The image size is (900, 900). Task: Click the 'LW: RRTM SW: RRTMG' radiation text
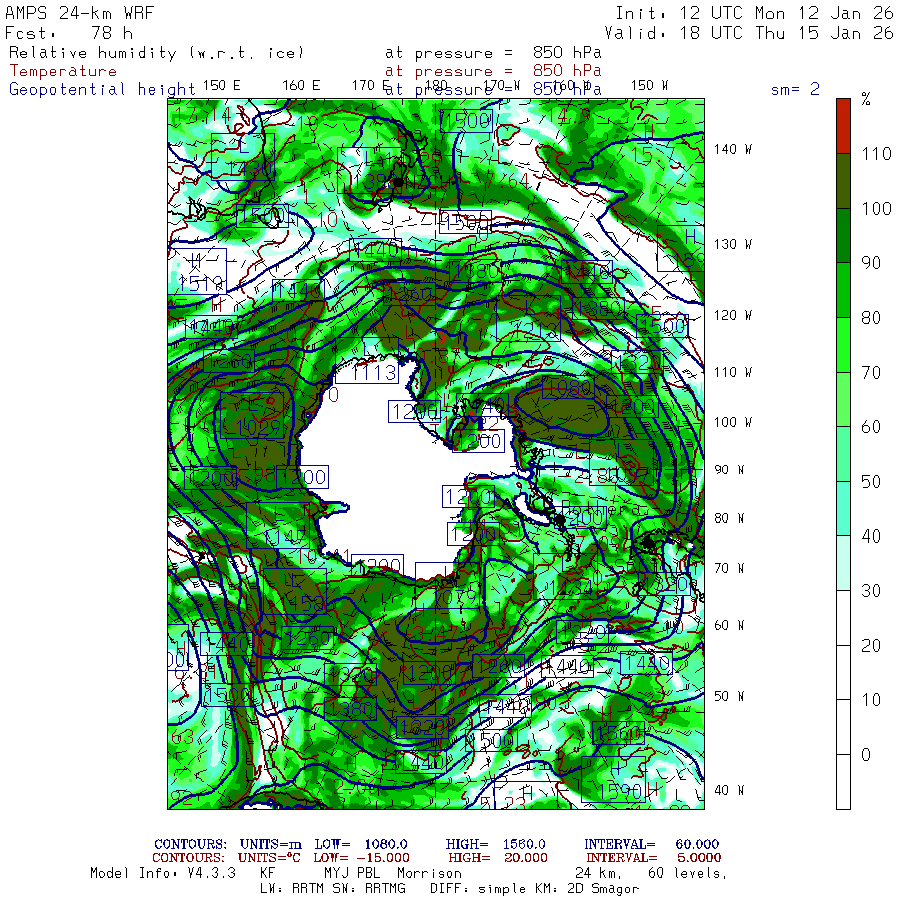(332, 889)
